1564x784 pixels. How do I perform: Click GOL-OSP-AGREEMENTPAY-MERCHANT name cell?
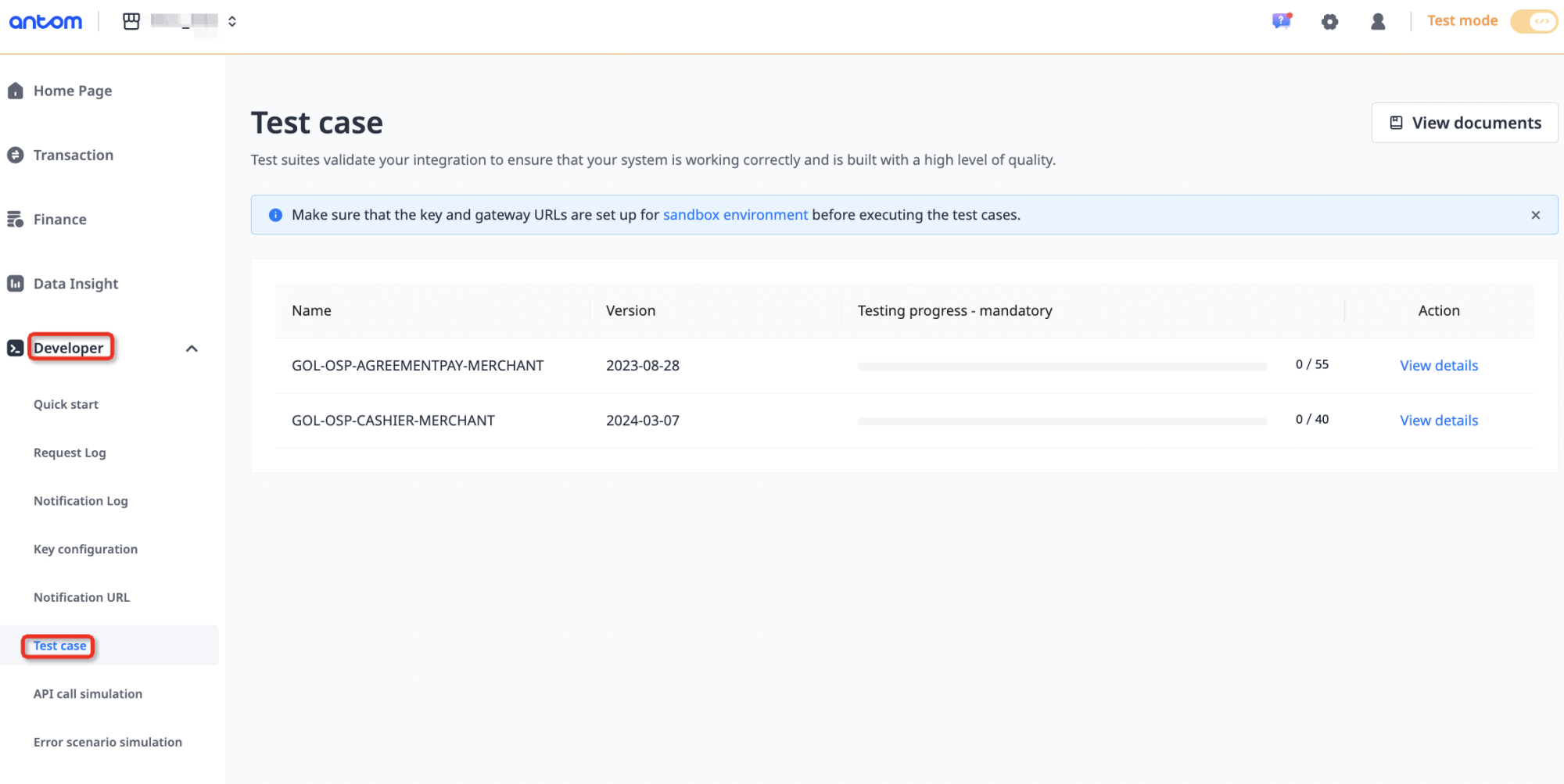[418, 366]
